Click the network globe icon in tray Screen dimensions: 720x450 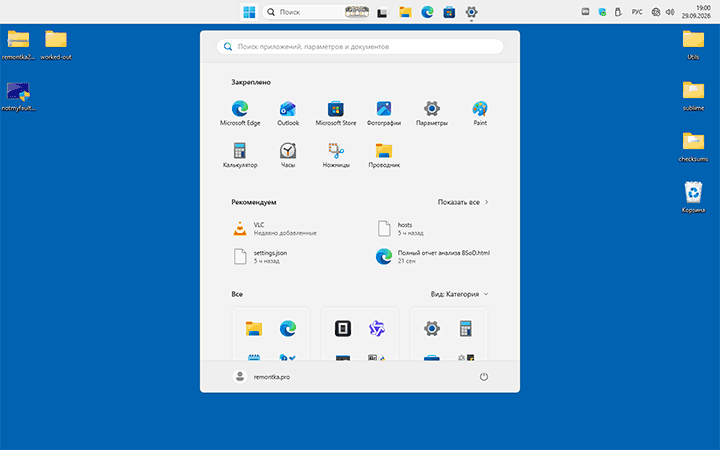656,12
